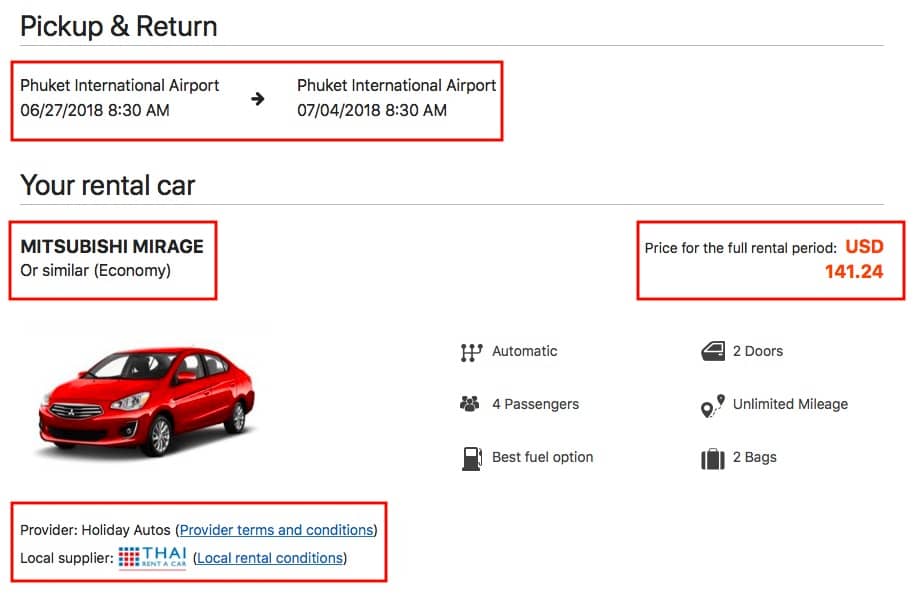915x594 pixels.
Task: Click the Your rental car section heading
Action: [104, 185]
